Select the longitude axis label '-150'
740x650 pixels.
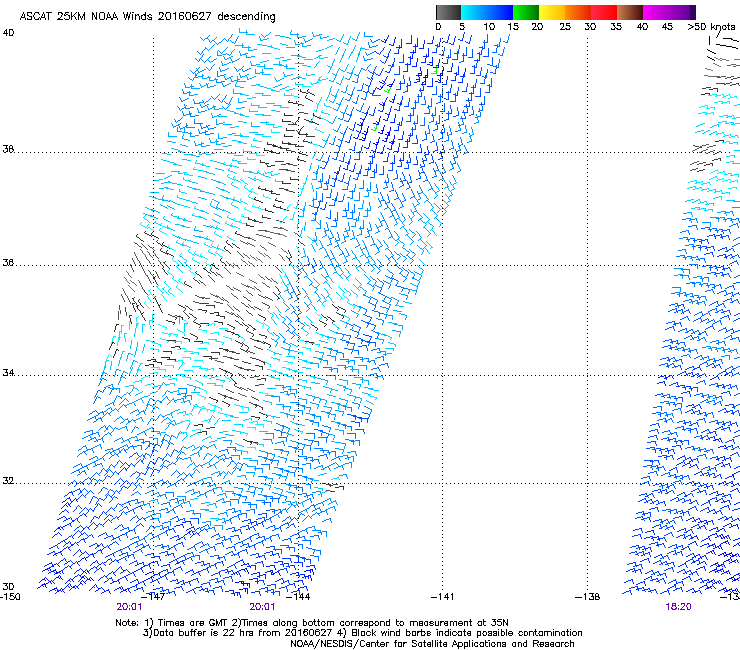tap(10, 597)
